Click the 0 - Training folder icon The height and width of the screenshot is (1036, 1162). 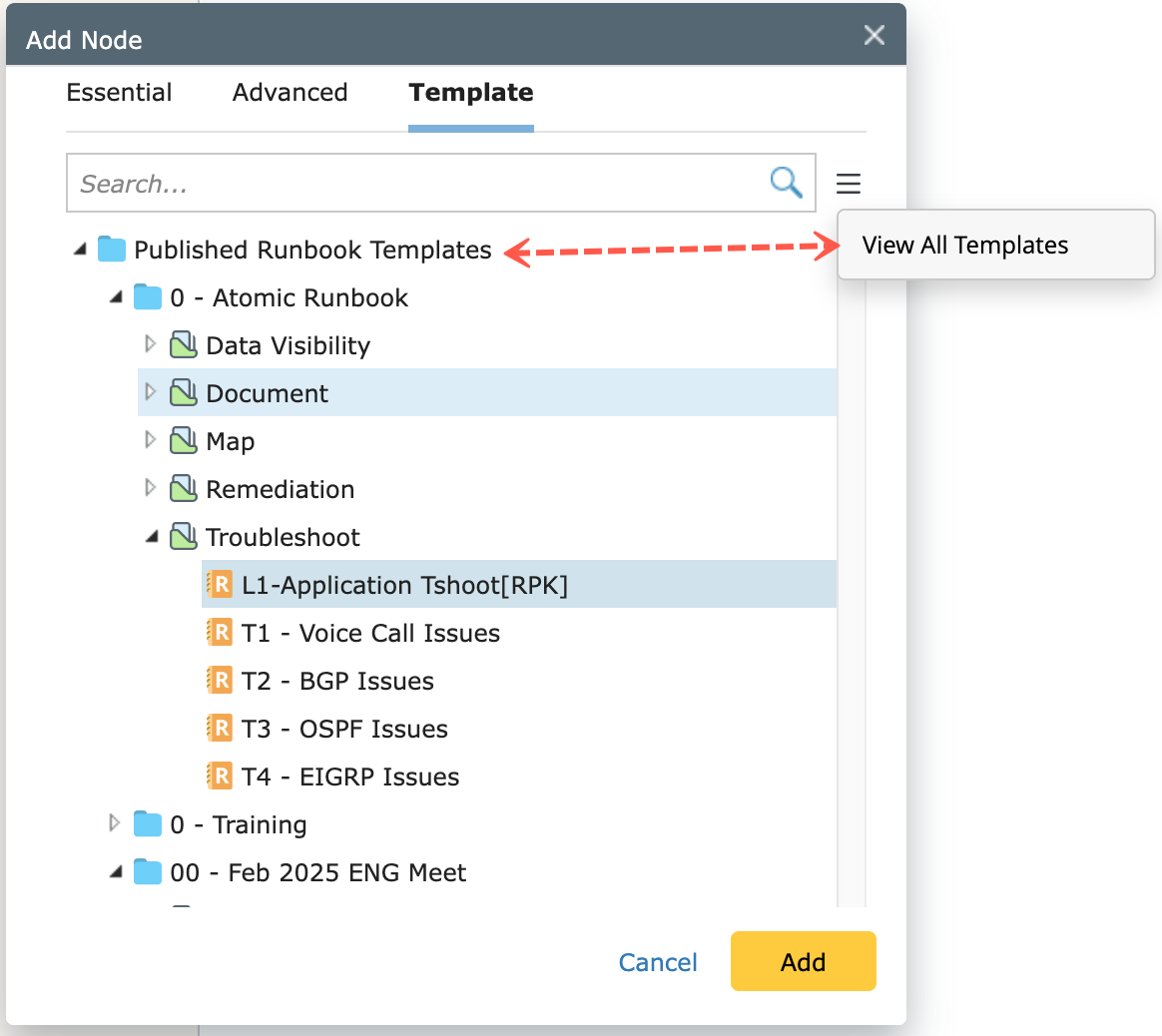[148, 824]
